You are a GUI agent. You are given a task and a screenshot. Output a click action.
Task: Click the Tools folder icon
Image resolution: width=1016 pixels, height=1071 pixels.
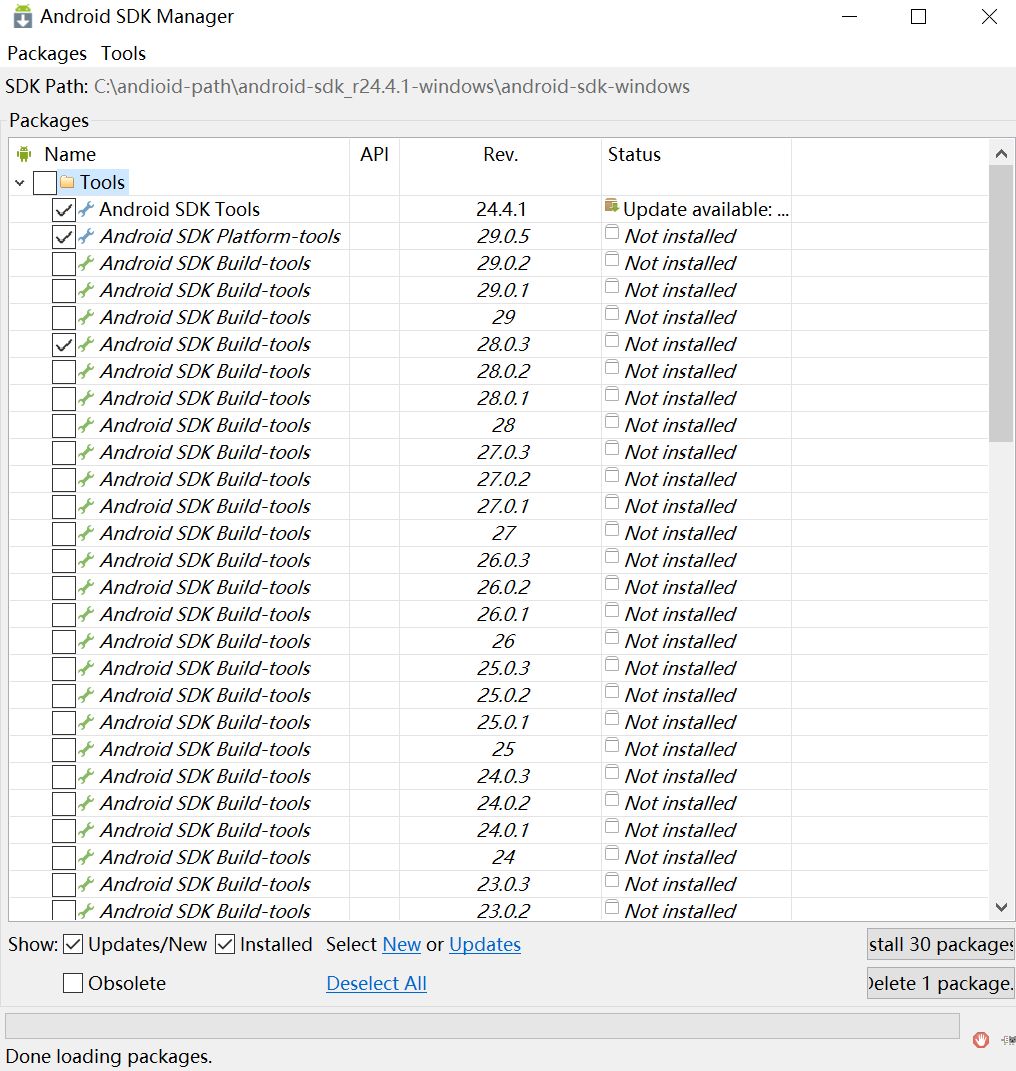(x=67, y=182)
